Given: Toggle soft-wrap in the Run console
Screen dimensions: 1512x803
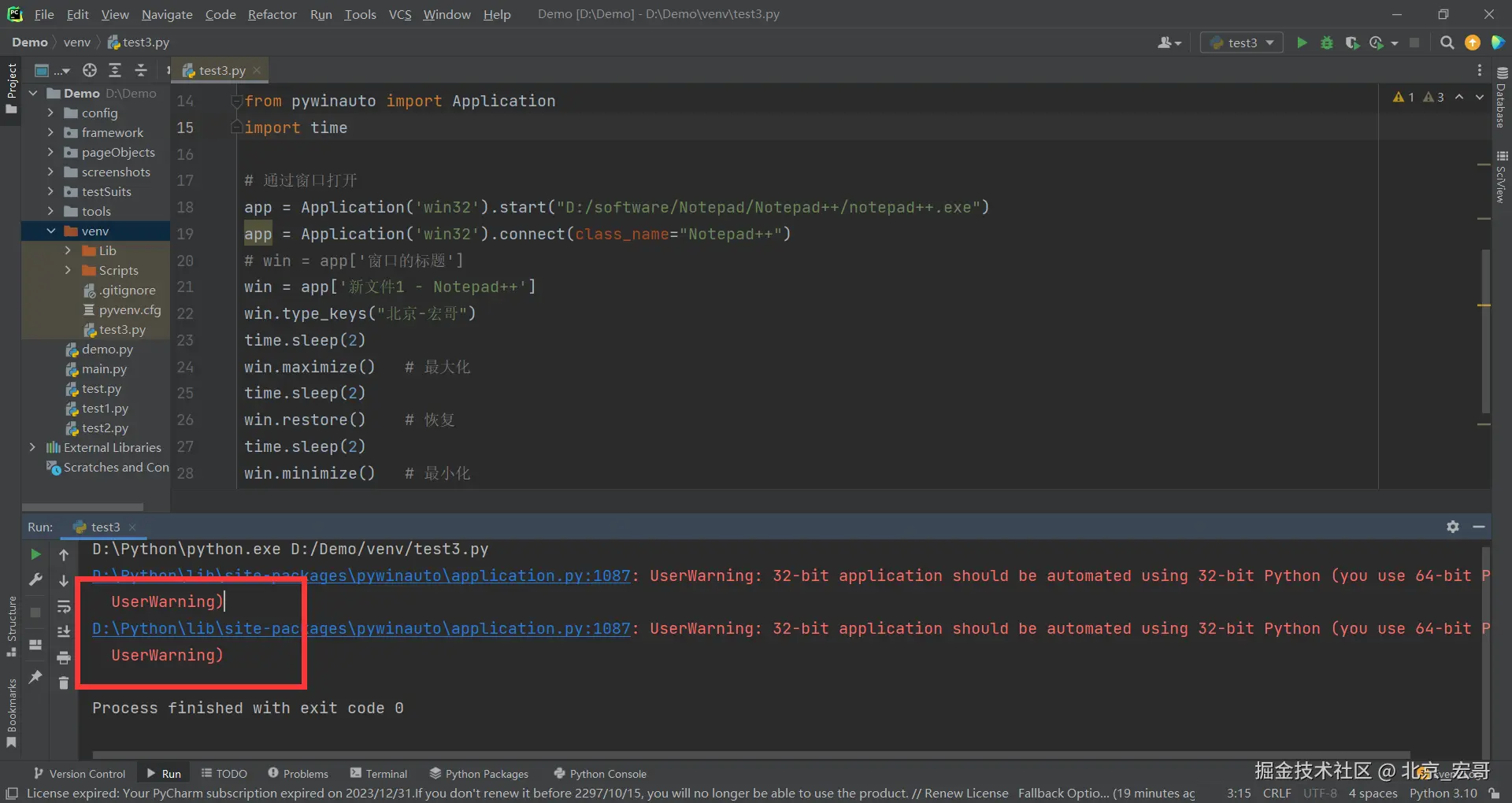Looking at the screenshot, I should pyautogui.click(x=64, y=606).
